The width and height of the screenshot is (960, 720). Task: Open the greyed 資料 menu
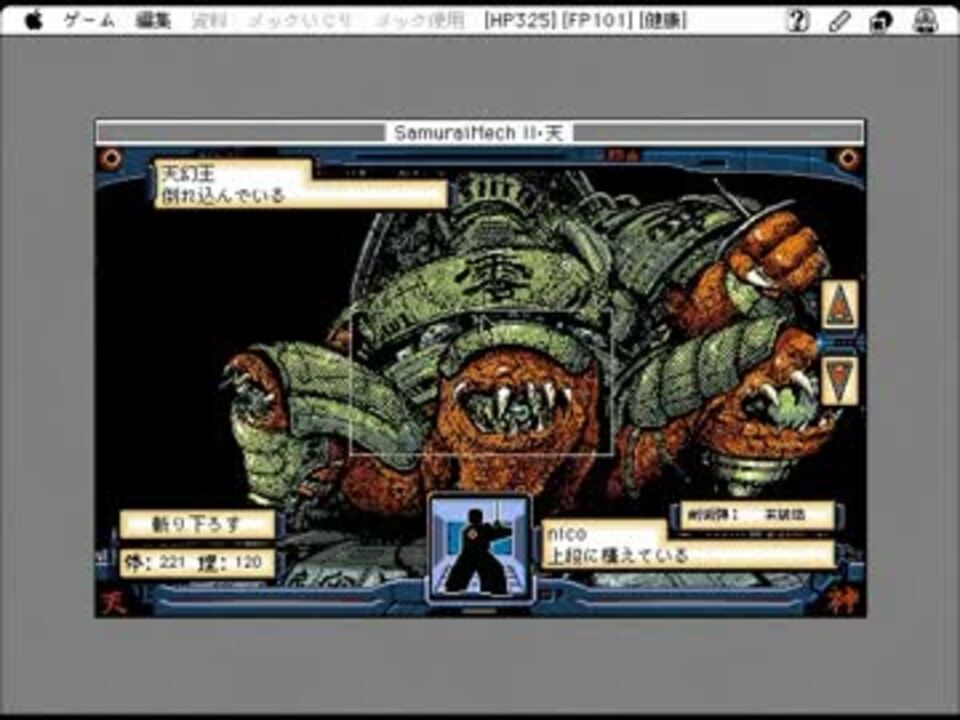click(x=209, y=21)
